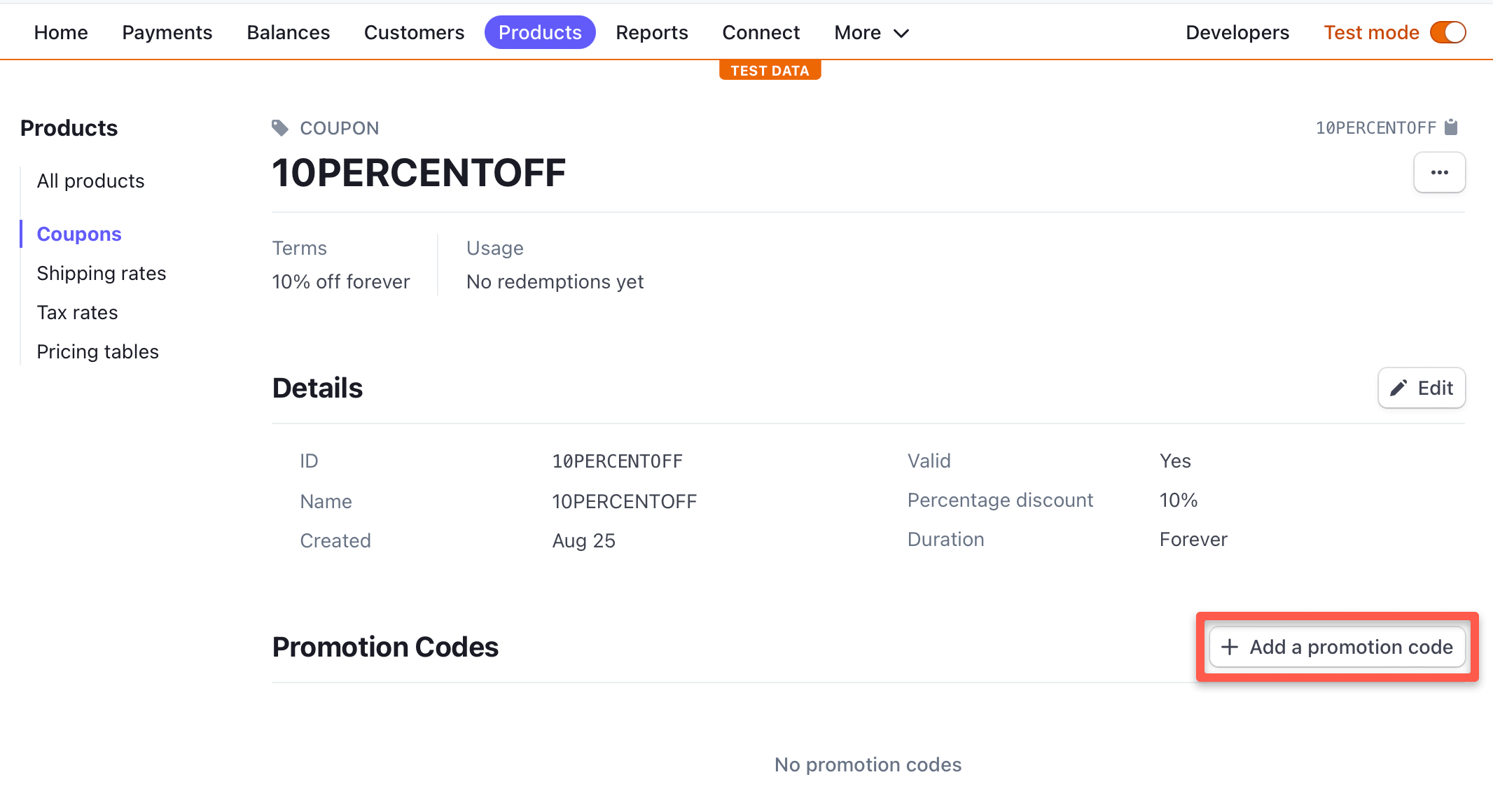Open the Reports tab
Viewport: 1493px width, 812px height.
click(x=651, y=32)
